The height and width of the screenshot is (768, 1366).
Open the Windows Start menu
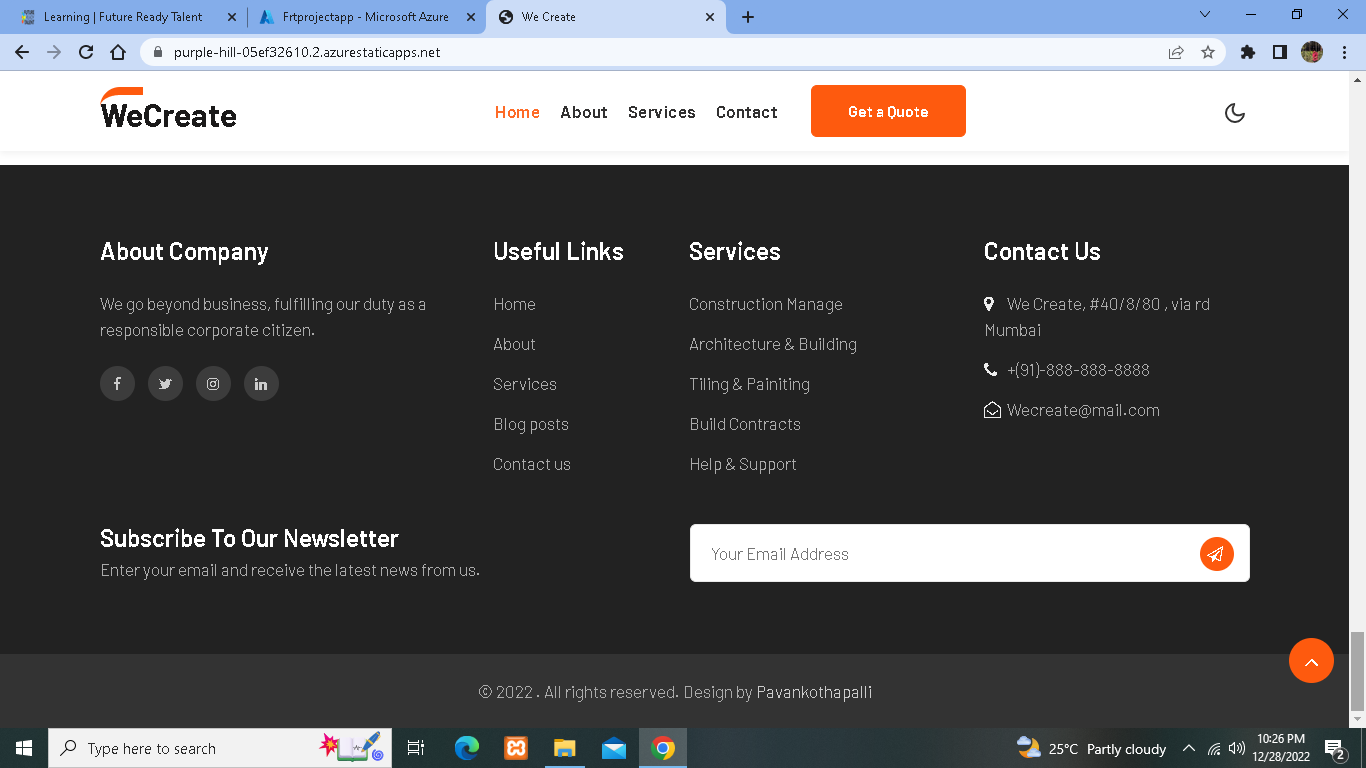[x=24, y=748]
